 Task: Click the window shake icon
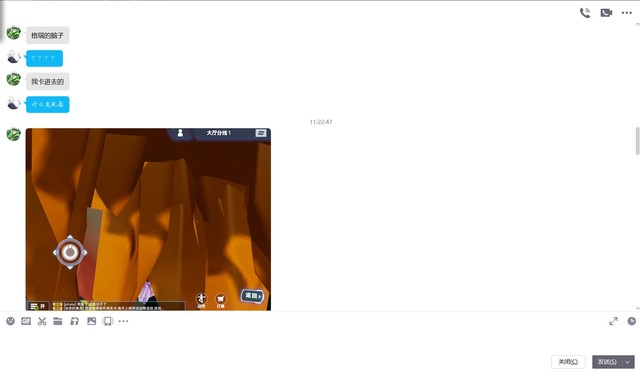[x=108, y=321]
